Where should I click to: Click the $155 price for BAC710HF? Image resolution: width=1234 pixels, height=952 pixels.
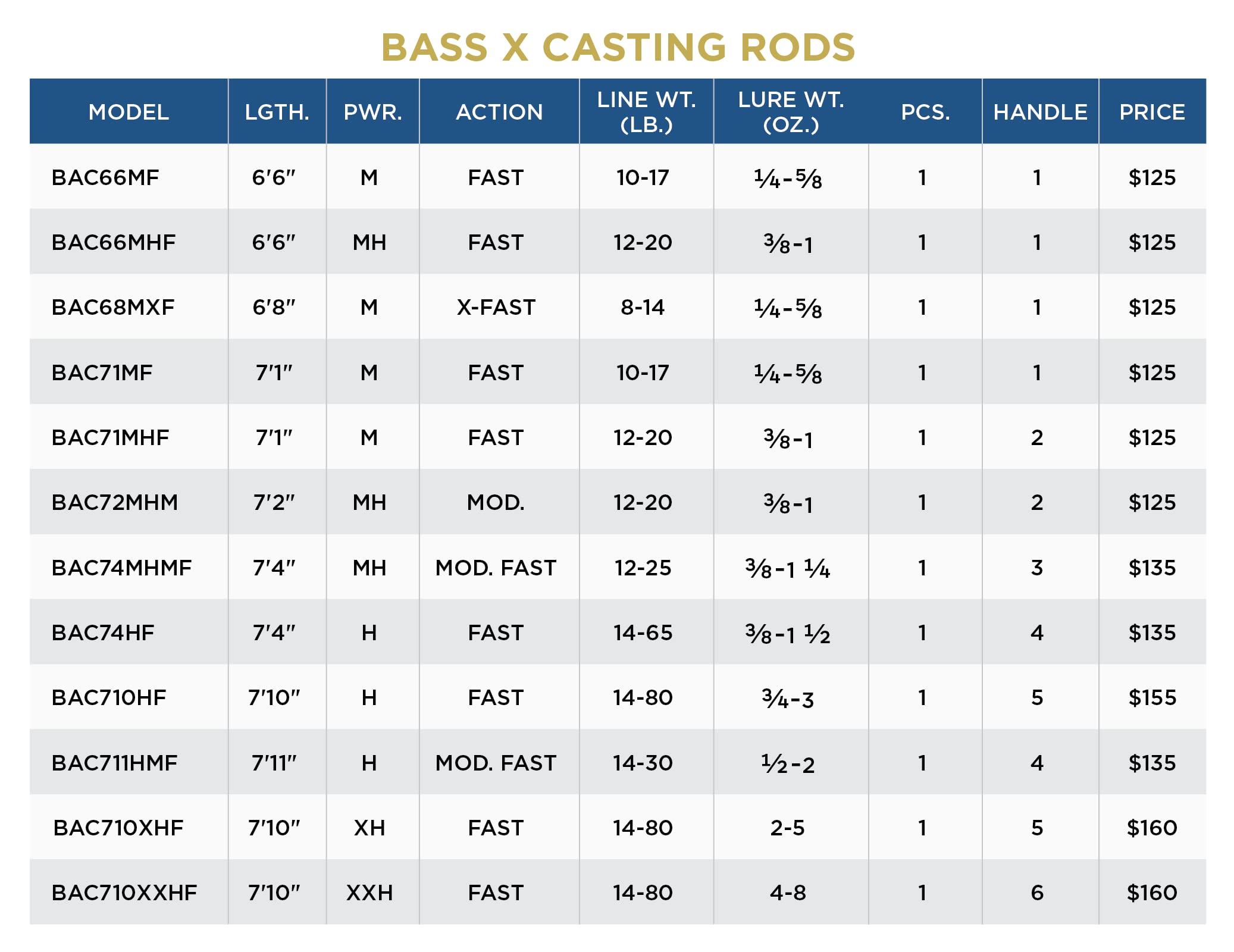[1152, 697]
